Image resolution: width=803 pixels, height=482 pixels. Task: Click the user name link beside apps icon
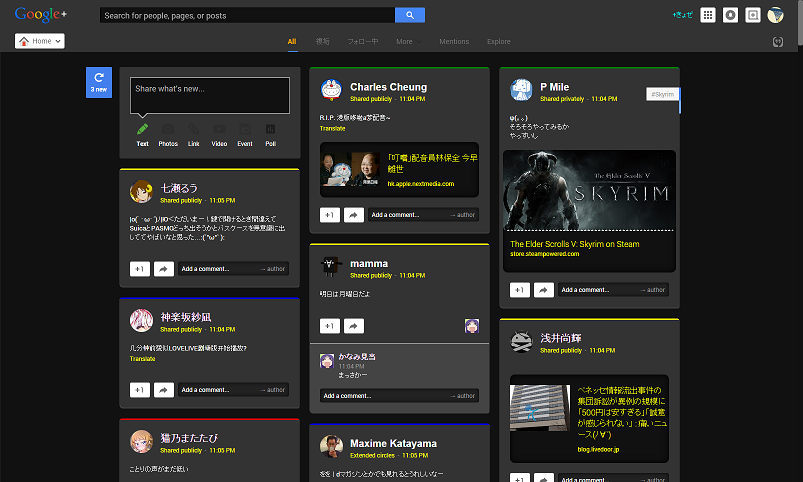click(682, 15)
